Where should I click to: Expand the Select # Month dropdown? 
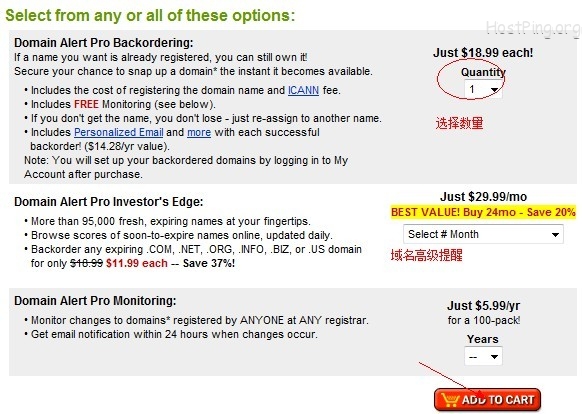coord(483,234)
